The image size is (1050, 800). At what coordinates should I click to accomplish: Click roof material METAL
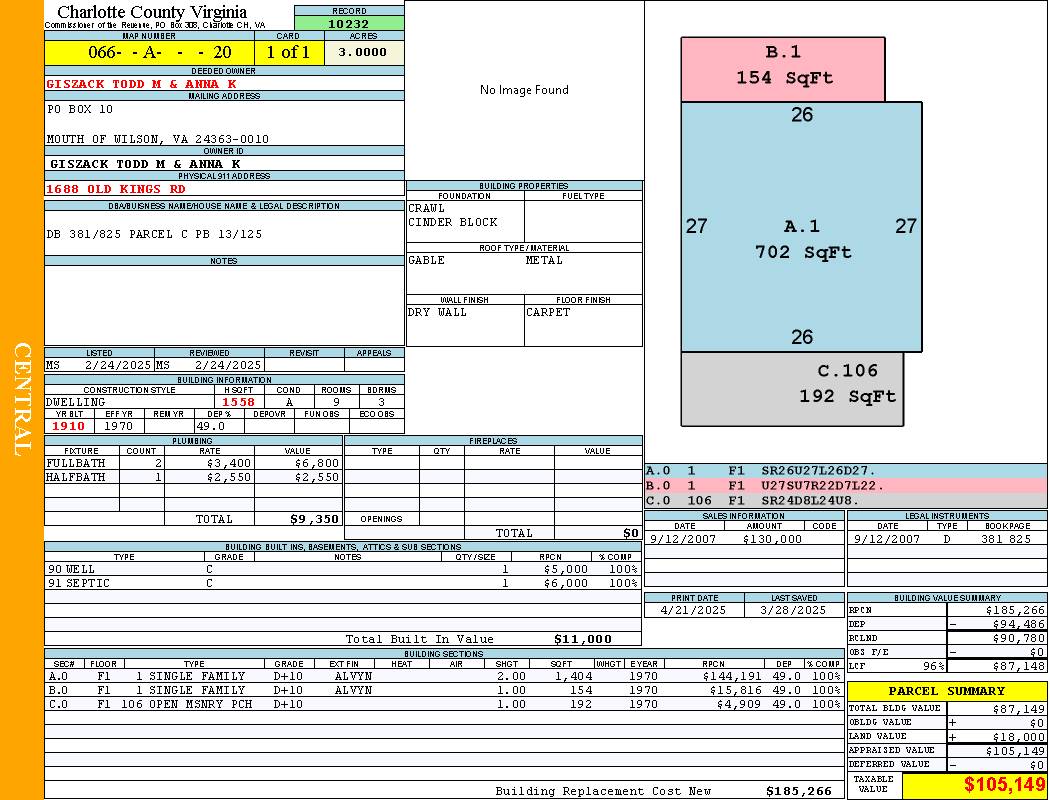coord(544,260)
